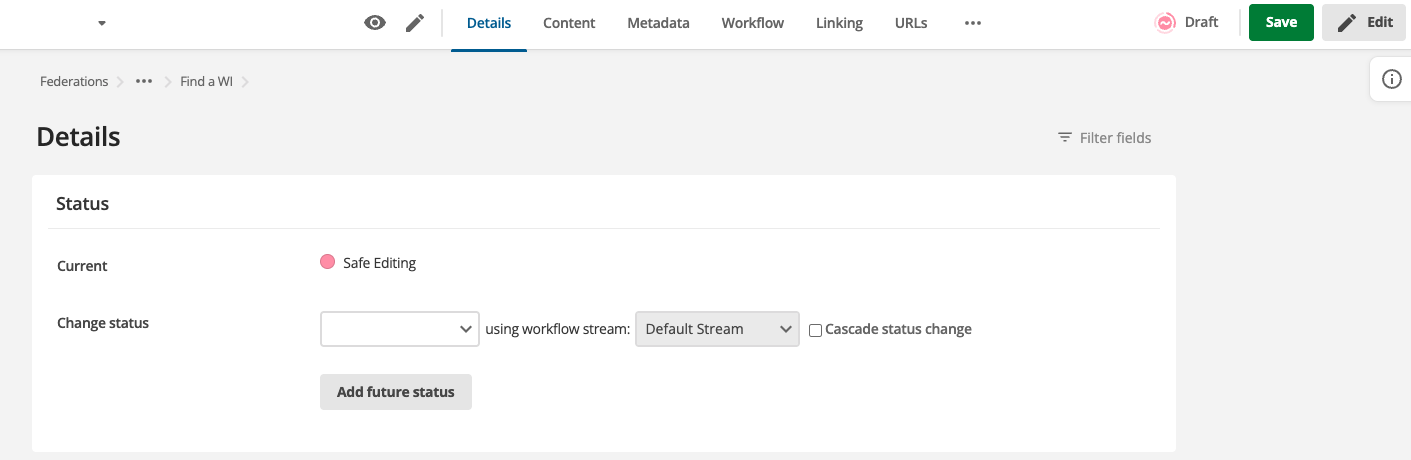The height and width of the screenshot is (460, 1411).
Task: Open the URLs tab
Action: [x=911, y=23]
